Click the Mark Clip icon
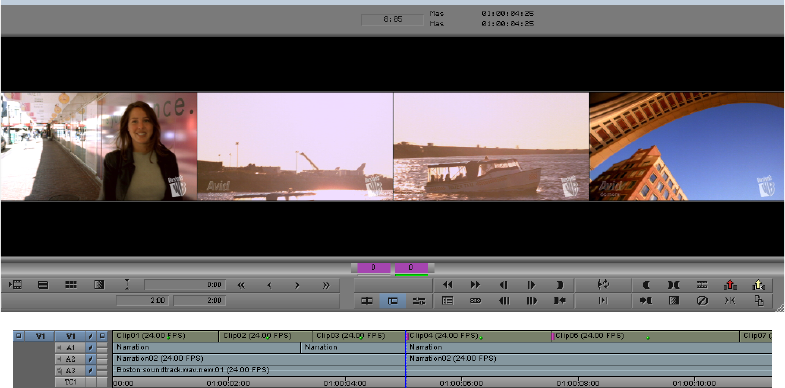The width and height of the screenshot is (785, 388). click(673, 285)
